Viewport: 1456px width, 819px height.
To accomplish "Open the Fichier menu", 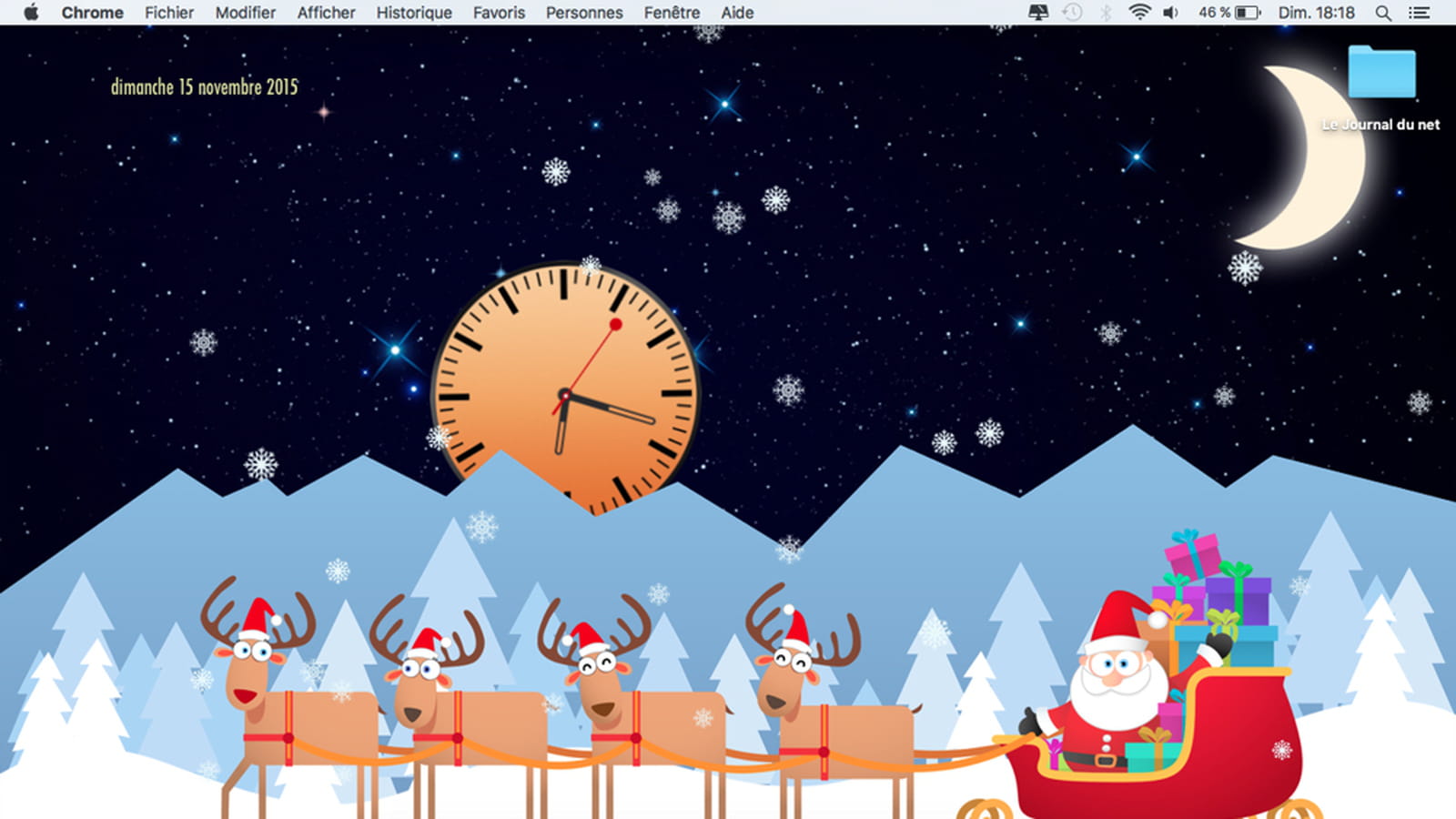I will click(169, 13).
